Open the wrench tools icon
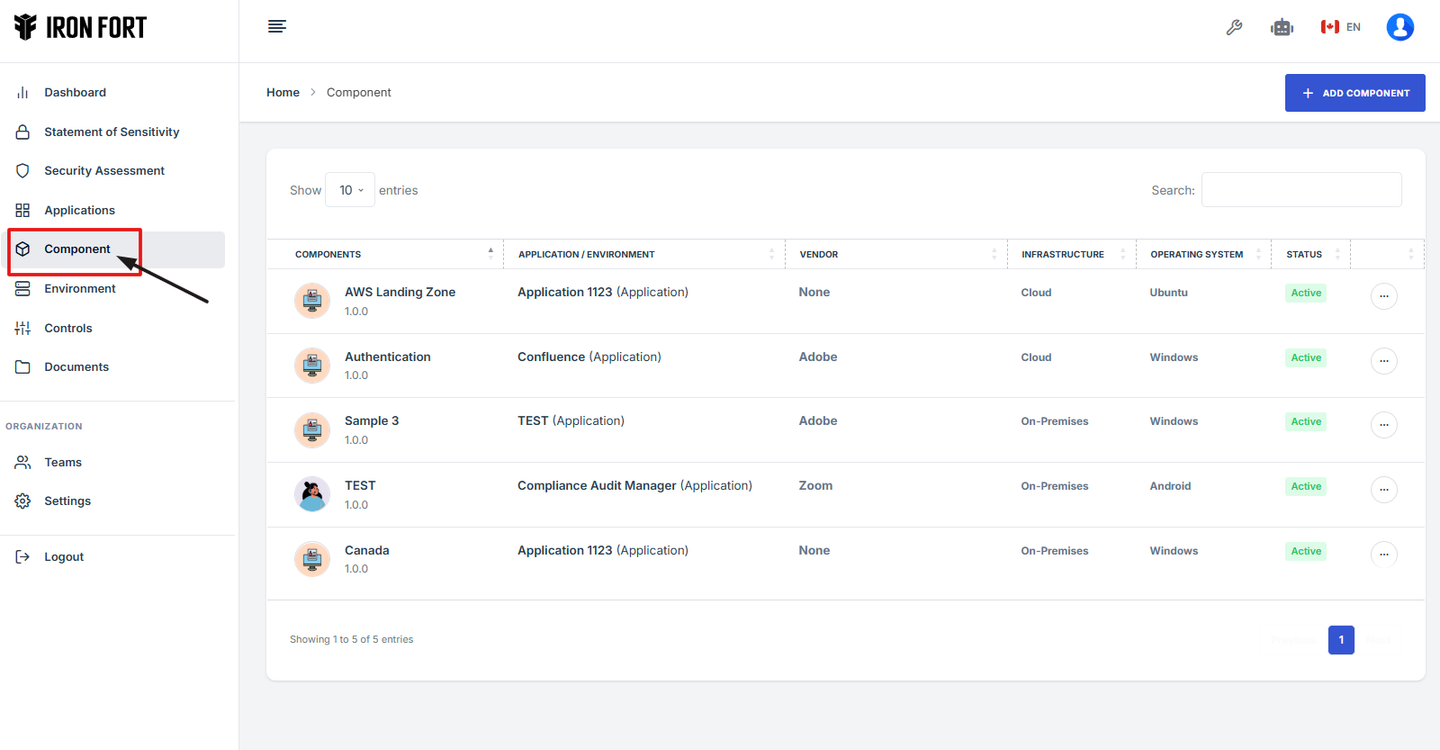Image resolution: width=1440 pixels, height=750 pixels. (1234, 28)
